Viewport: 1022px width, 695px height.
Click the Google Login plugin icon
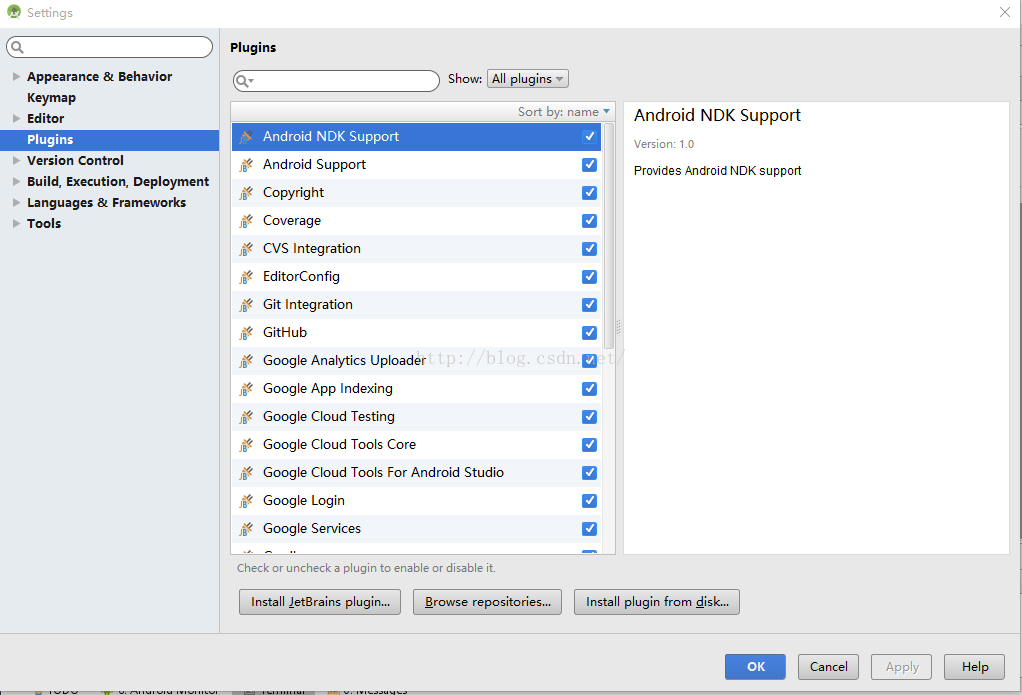(246, 501)
